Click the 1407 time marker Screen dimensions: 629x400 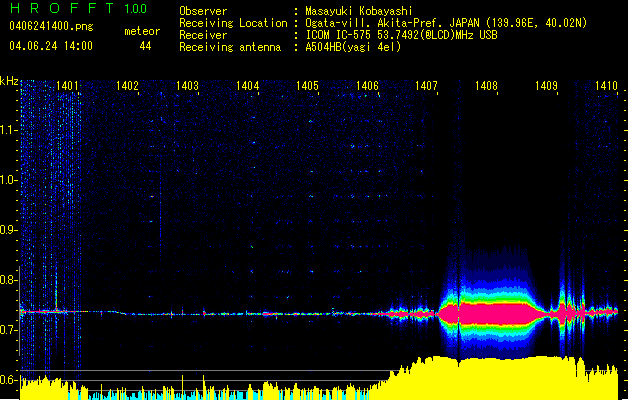[426, 86]
